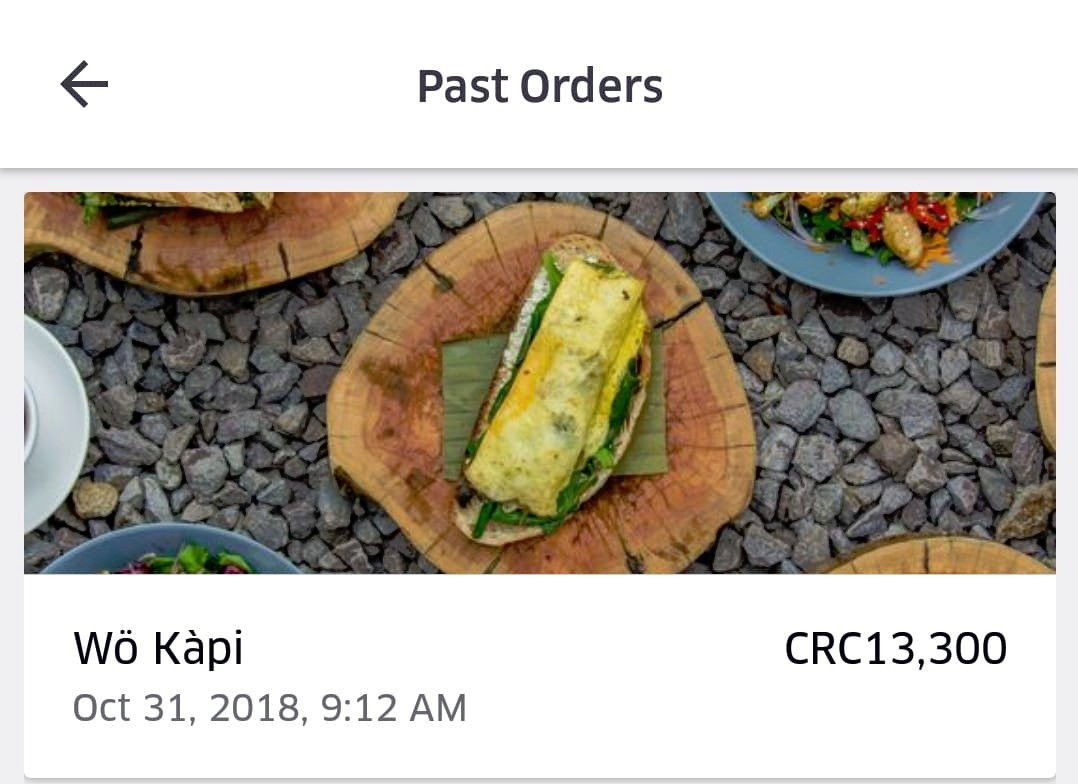Tap the CRC13,300 order total
This screenshot has height=784, width=1078.
(x=895, y=649)
